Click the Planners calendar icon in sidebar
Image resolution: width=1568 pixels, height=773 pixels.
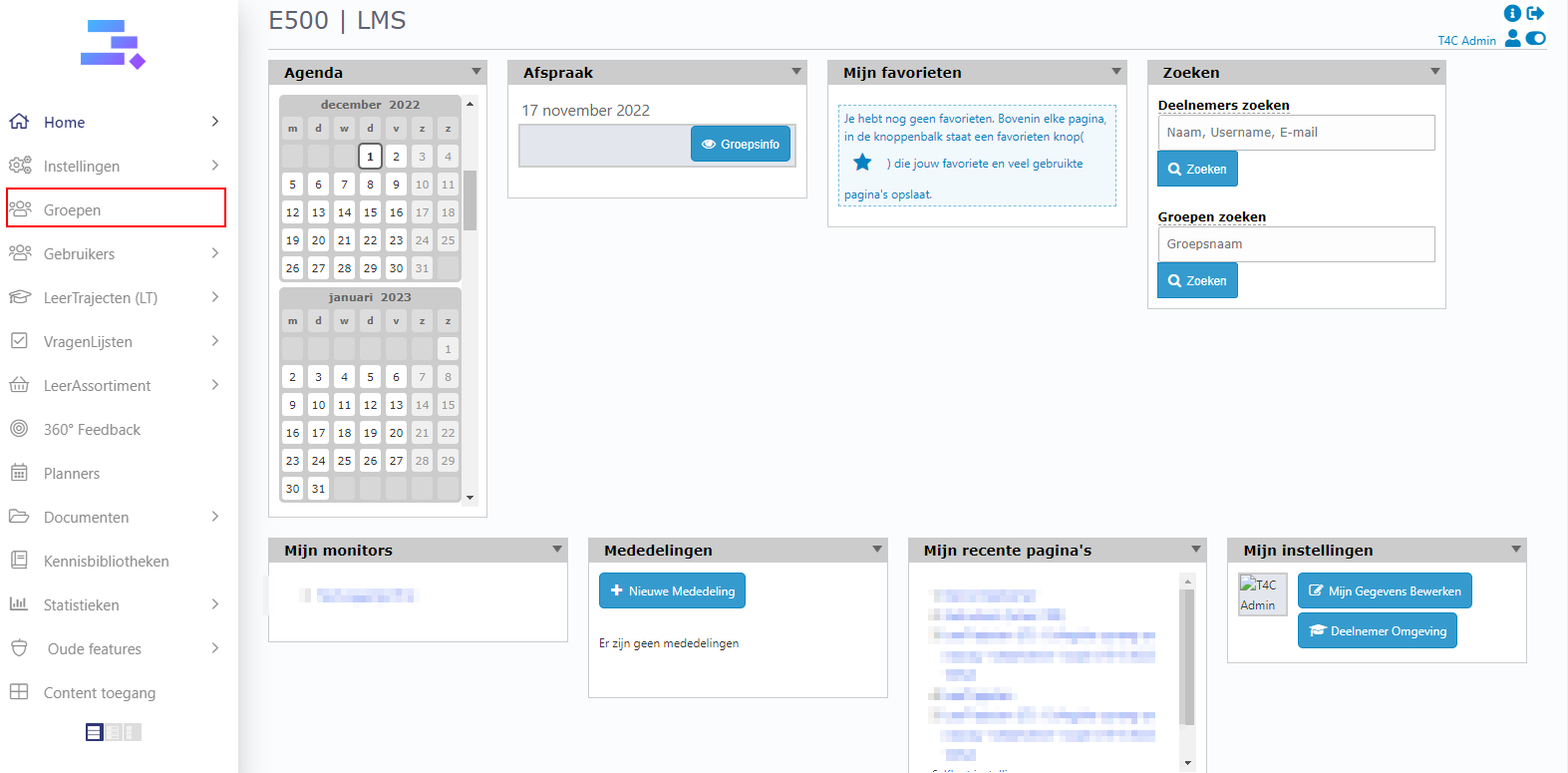pos(19,473)
